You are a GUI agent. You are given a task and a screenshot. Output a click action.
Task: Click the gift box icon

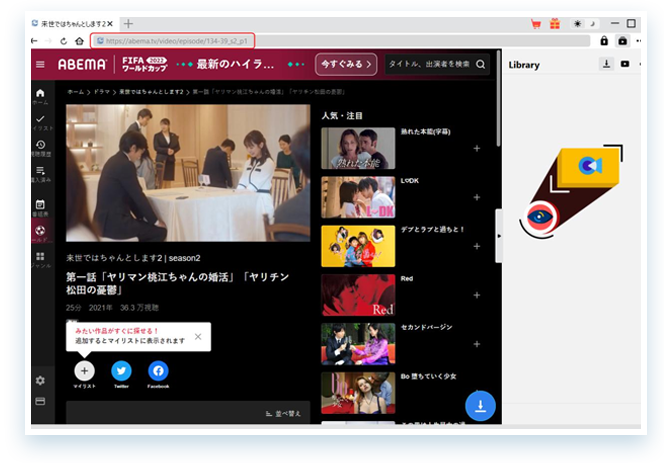tap(555, 24)
